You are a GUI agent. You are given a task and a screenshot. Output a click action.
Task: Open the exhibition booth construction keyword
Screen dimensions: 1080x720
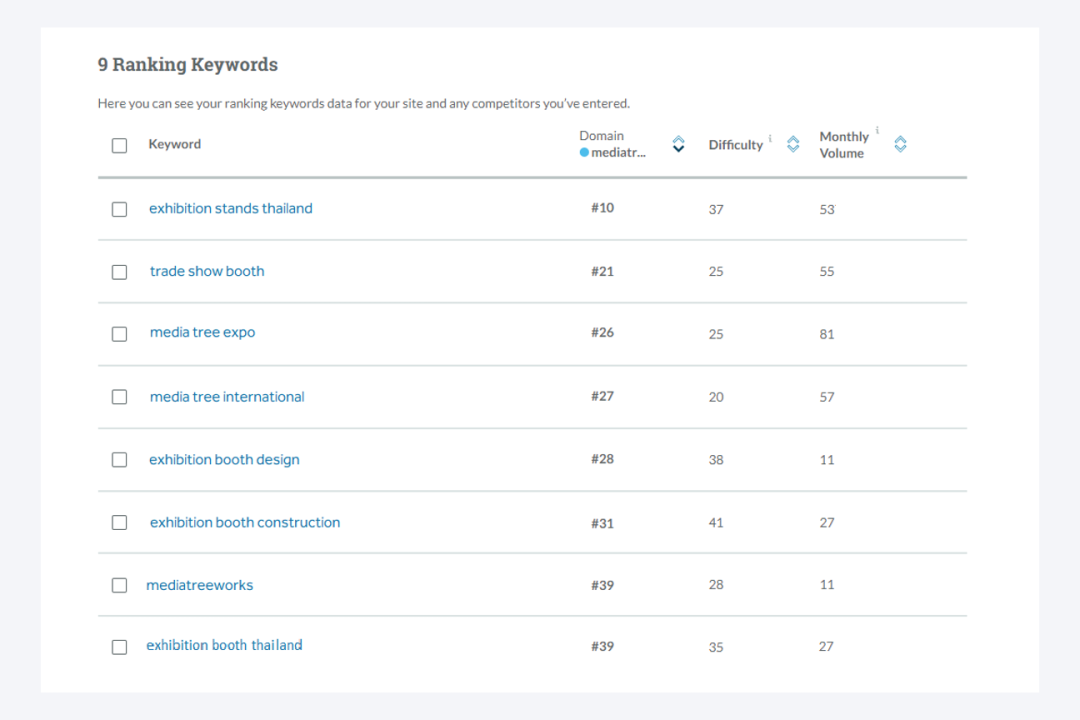click(x=245, y=522)
